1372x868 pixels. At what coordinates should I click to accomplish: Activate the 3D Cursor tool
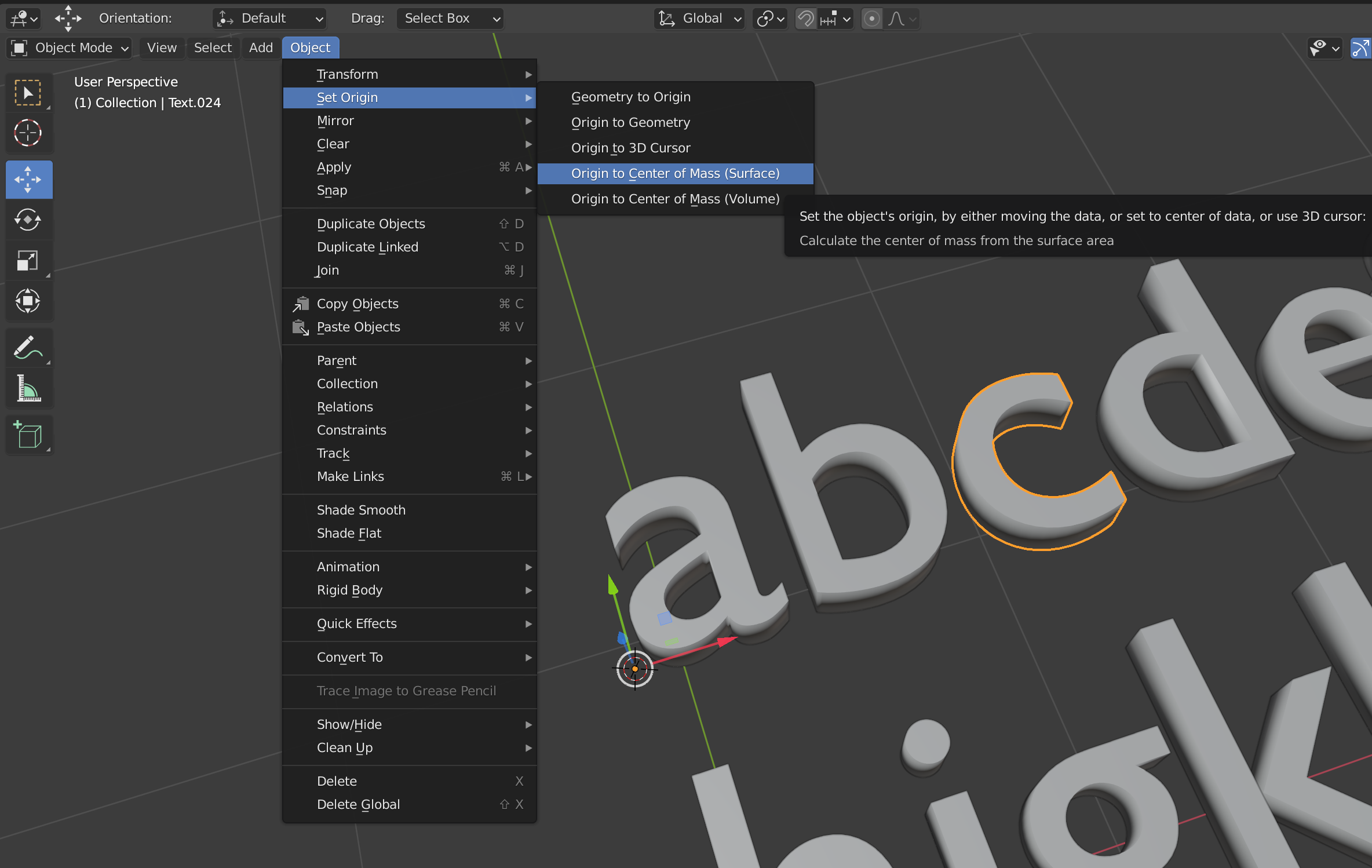point(28,133)
